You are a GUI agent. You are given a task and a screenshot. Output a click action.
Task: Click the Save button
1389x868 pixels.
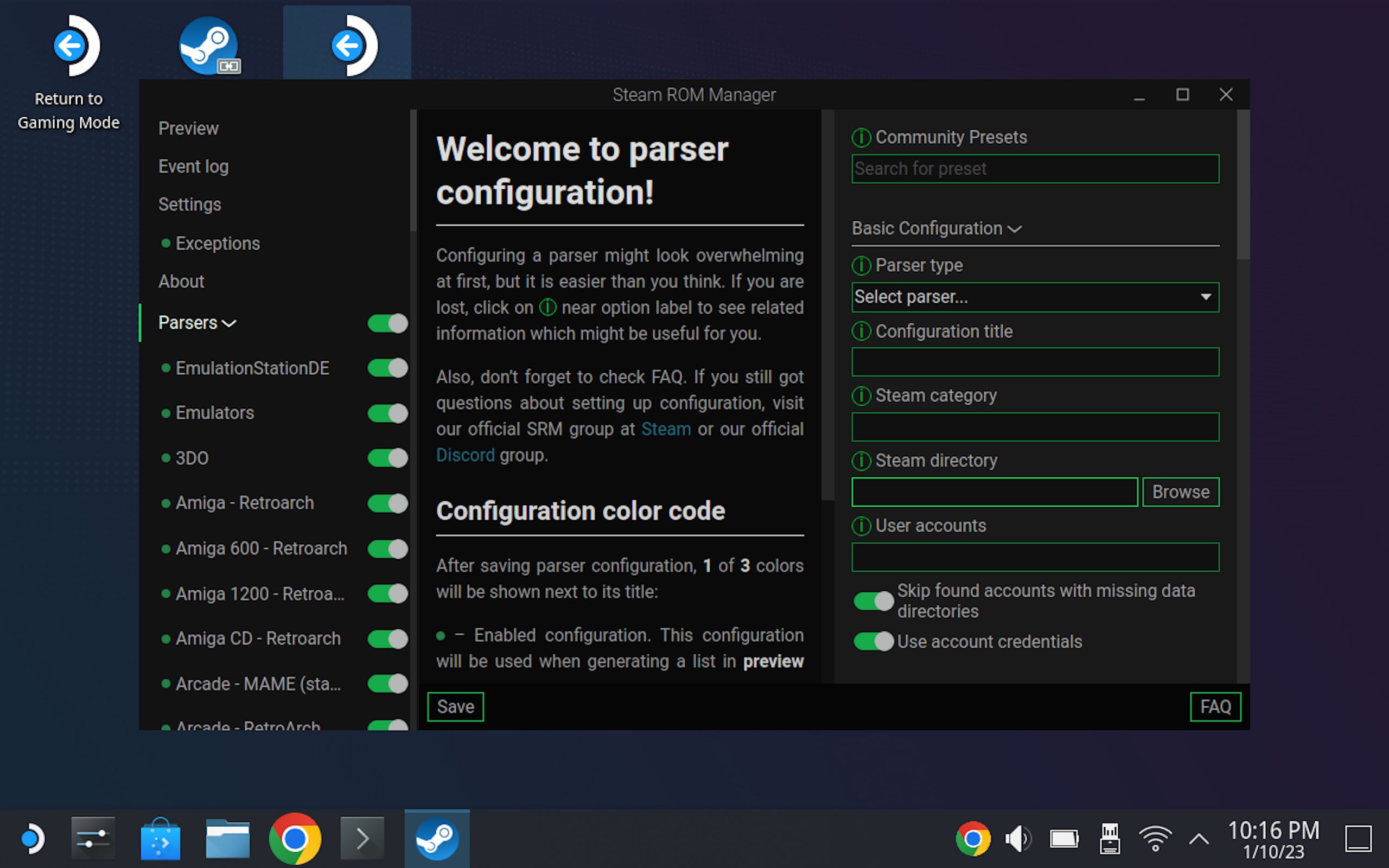[455, 707]
